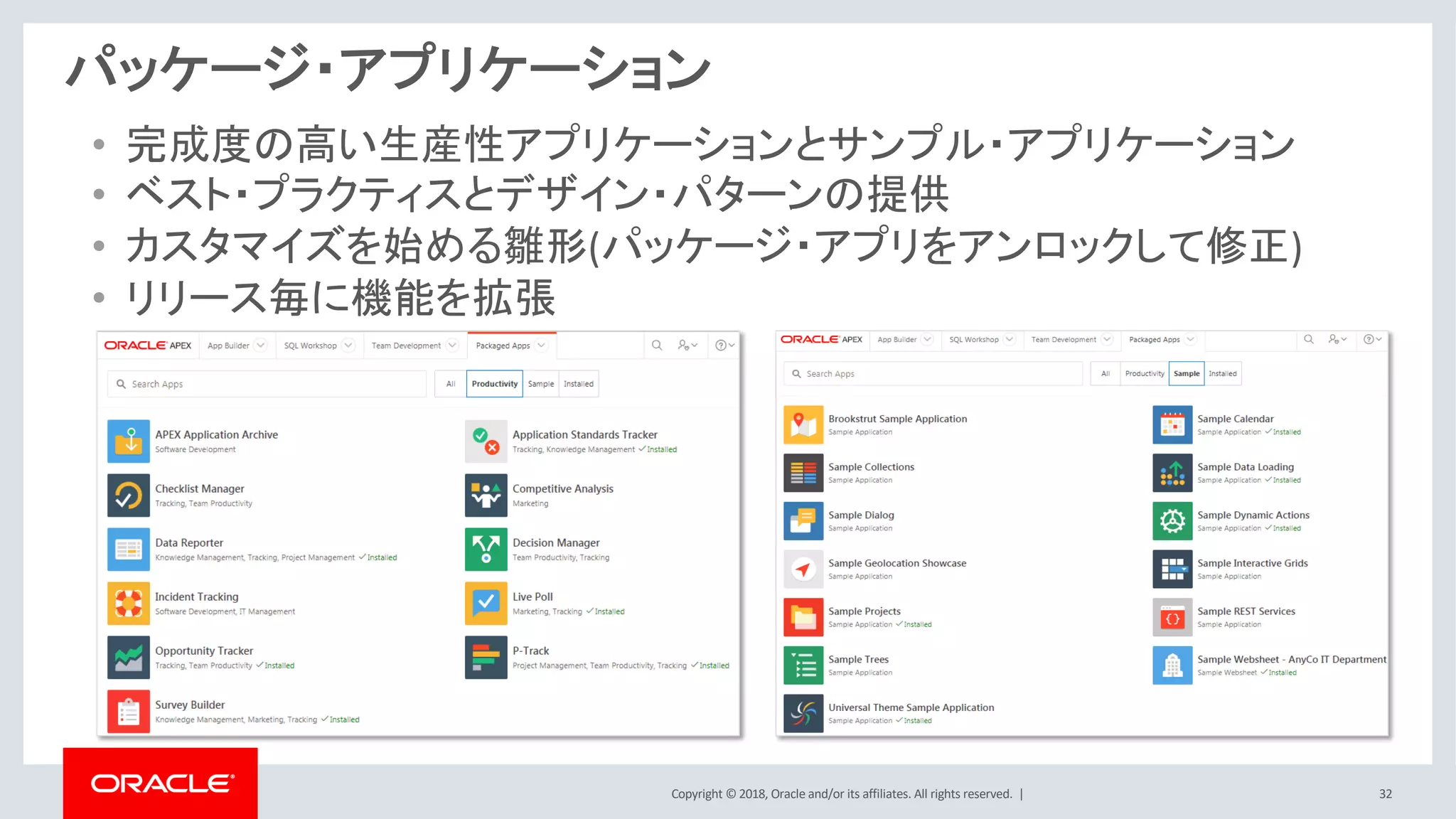The width and height of the screenshot is (1456, 819).
Task: Expand Packaged Apps dropdown arrow in left window
Action: click(x=542, y=346)
